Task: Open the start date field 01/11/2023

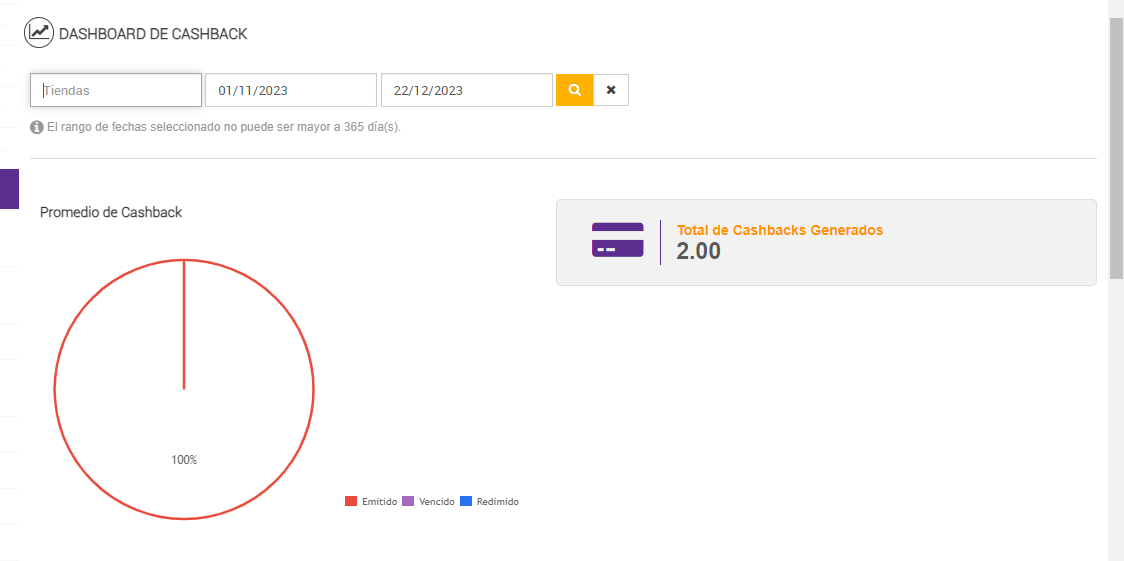Action: tap(290, 90)
